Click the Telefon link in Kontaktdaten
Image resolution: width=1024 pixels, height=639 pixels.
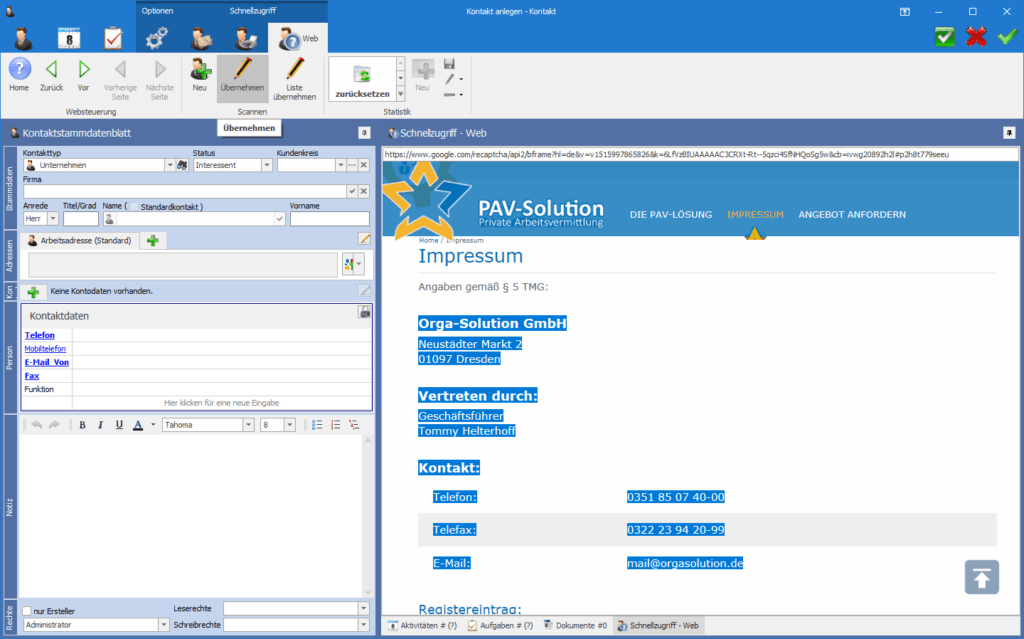[x=39, y=335]
